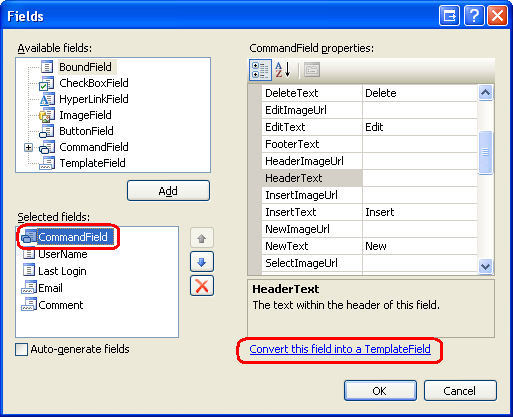513x417 pixels.
Task: Expand the CommandField tree node
Action: pos(29,147)
